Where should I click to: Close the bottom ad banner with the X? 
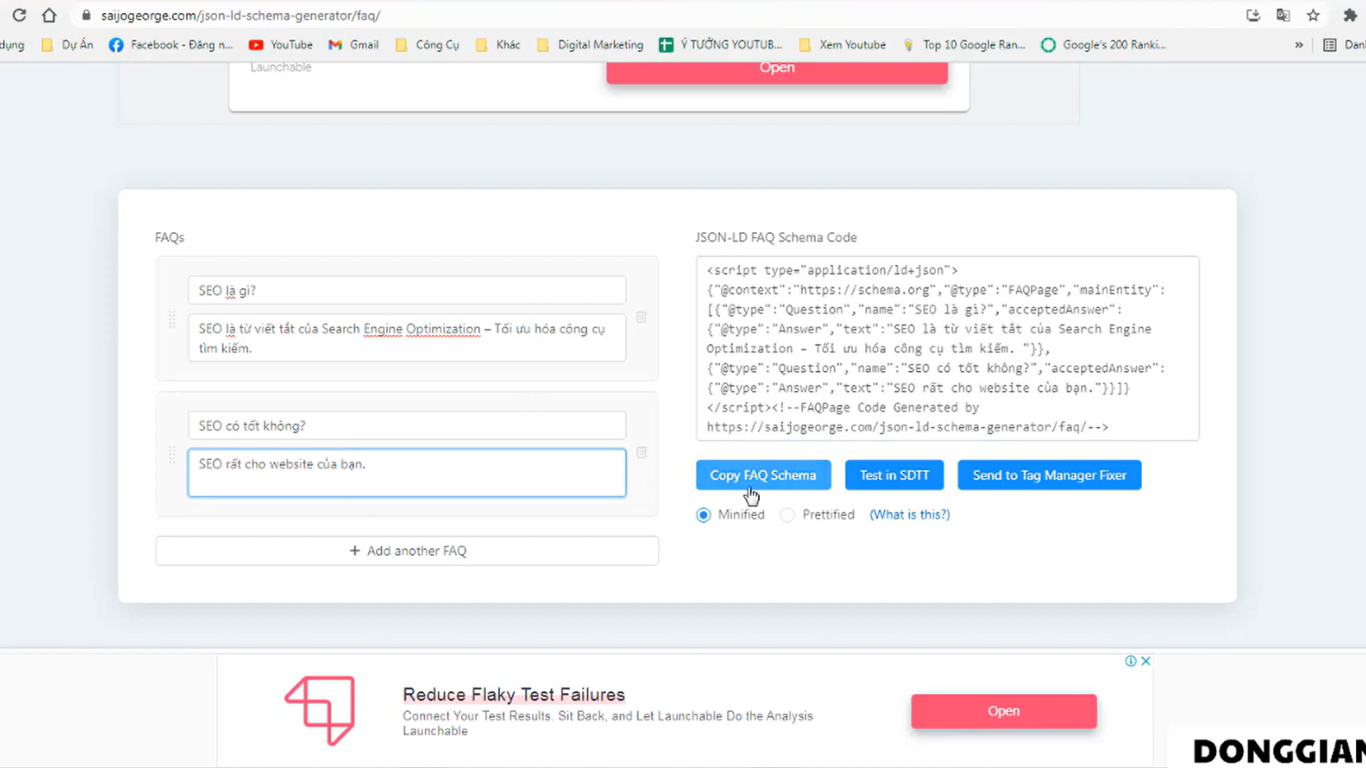click(x=1146, y=661)
